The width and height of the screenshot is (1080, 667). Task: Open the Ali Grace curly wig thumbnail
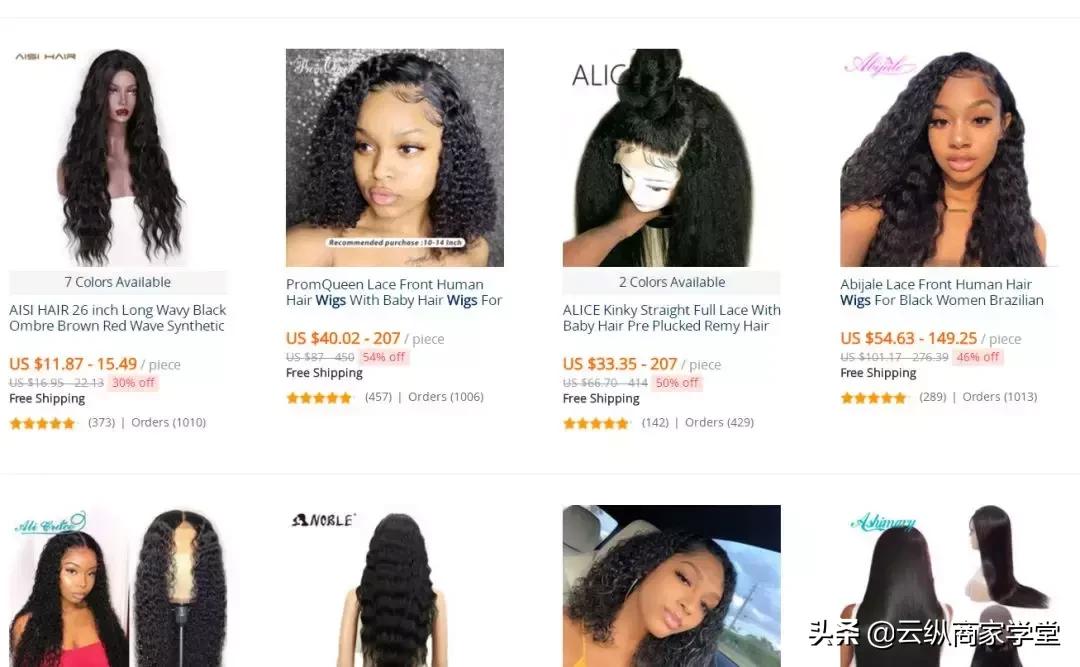[x=118, y=586]
